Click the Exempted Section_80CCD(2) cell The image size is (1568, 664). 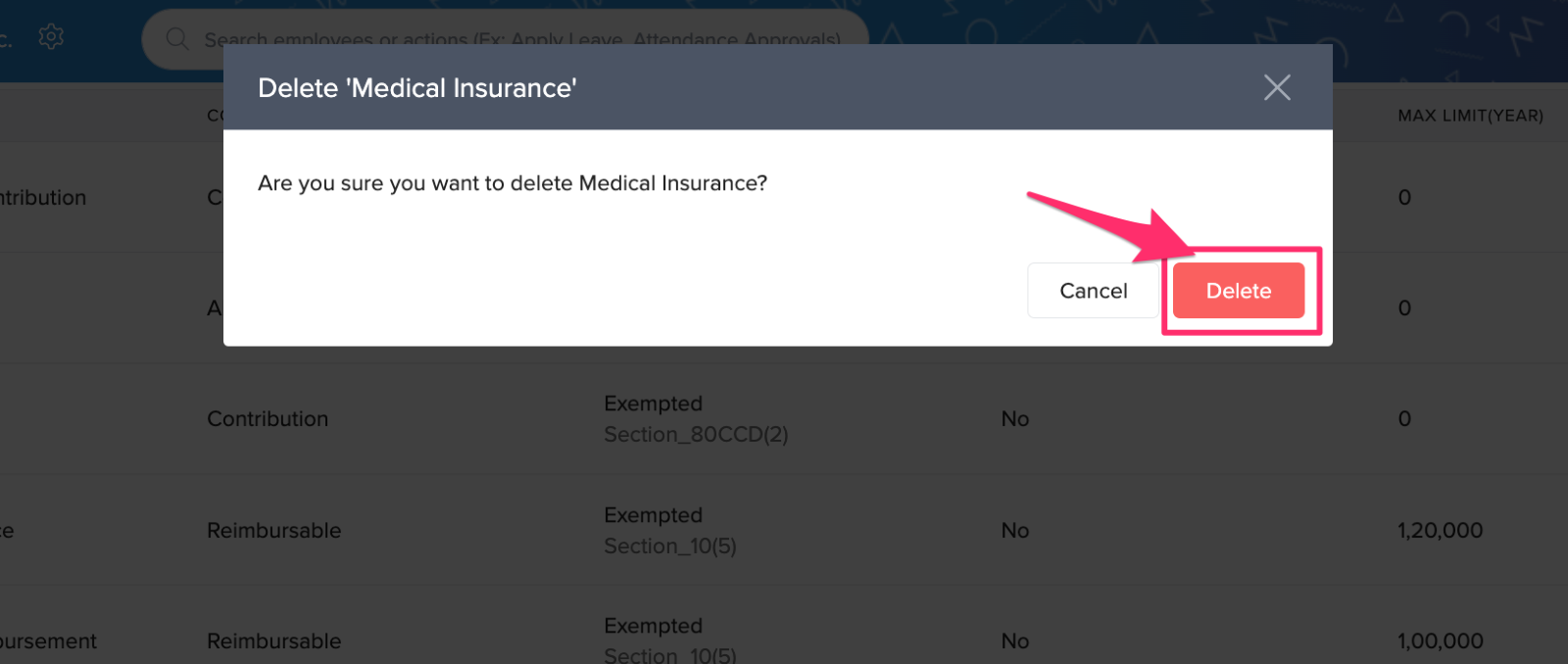[x=696, y=418]
